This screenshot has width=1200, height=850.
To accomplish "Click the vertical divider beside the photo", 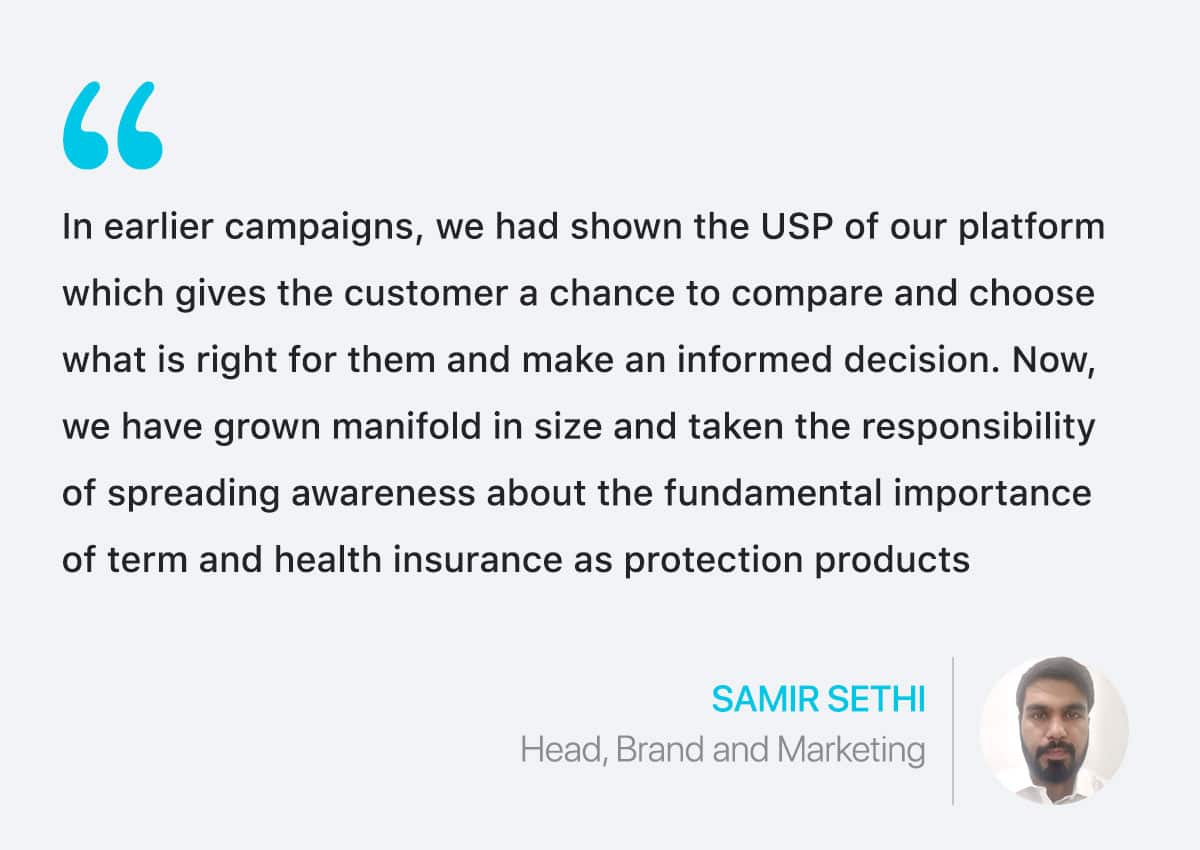I will [952, 731].
